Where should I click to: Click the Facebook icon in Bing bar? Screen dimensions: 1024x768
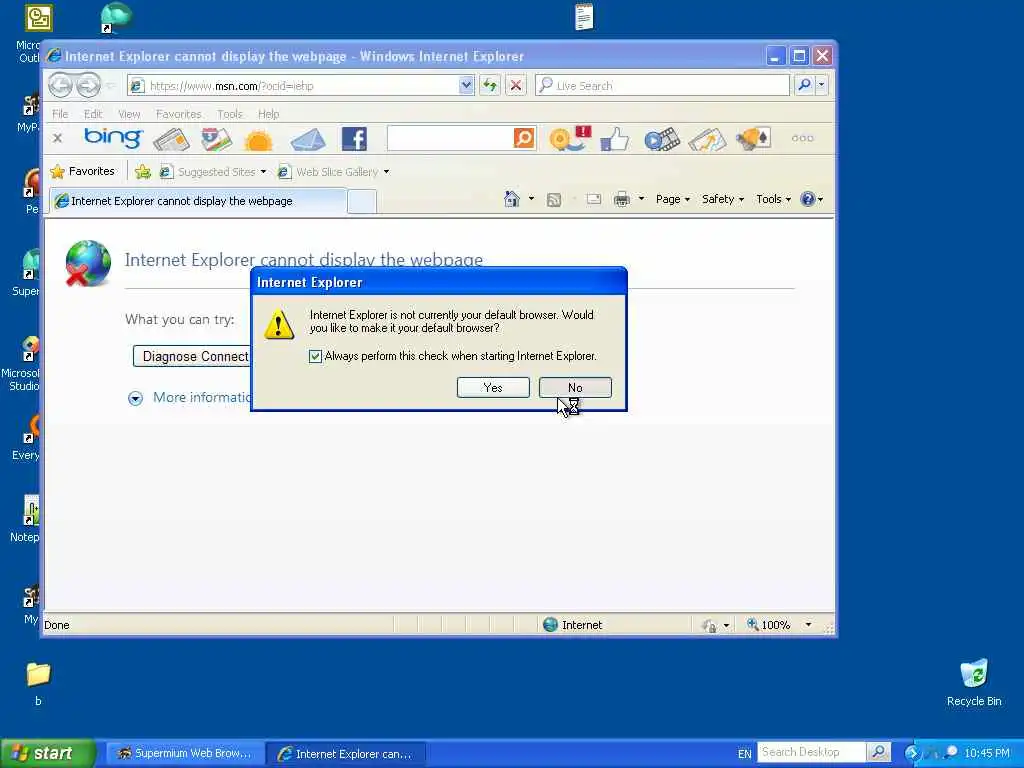(x=354, y=139)
